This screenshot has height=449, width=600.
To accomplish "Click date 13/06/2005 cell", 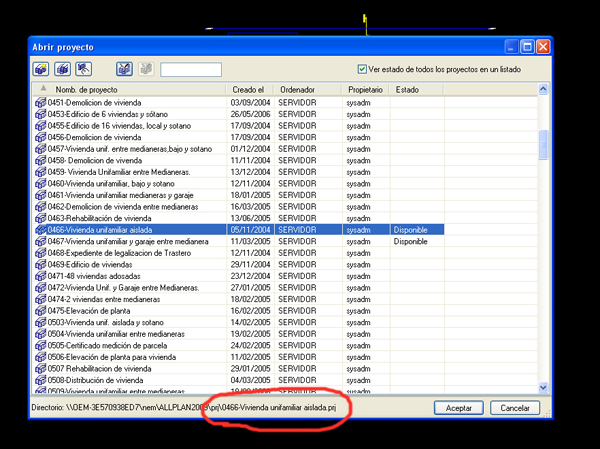I will (x=250, y=218).
